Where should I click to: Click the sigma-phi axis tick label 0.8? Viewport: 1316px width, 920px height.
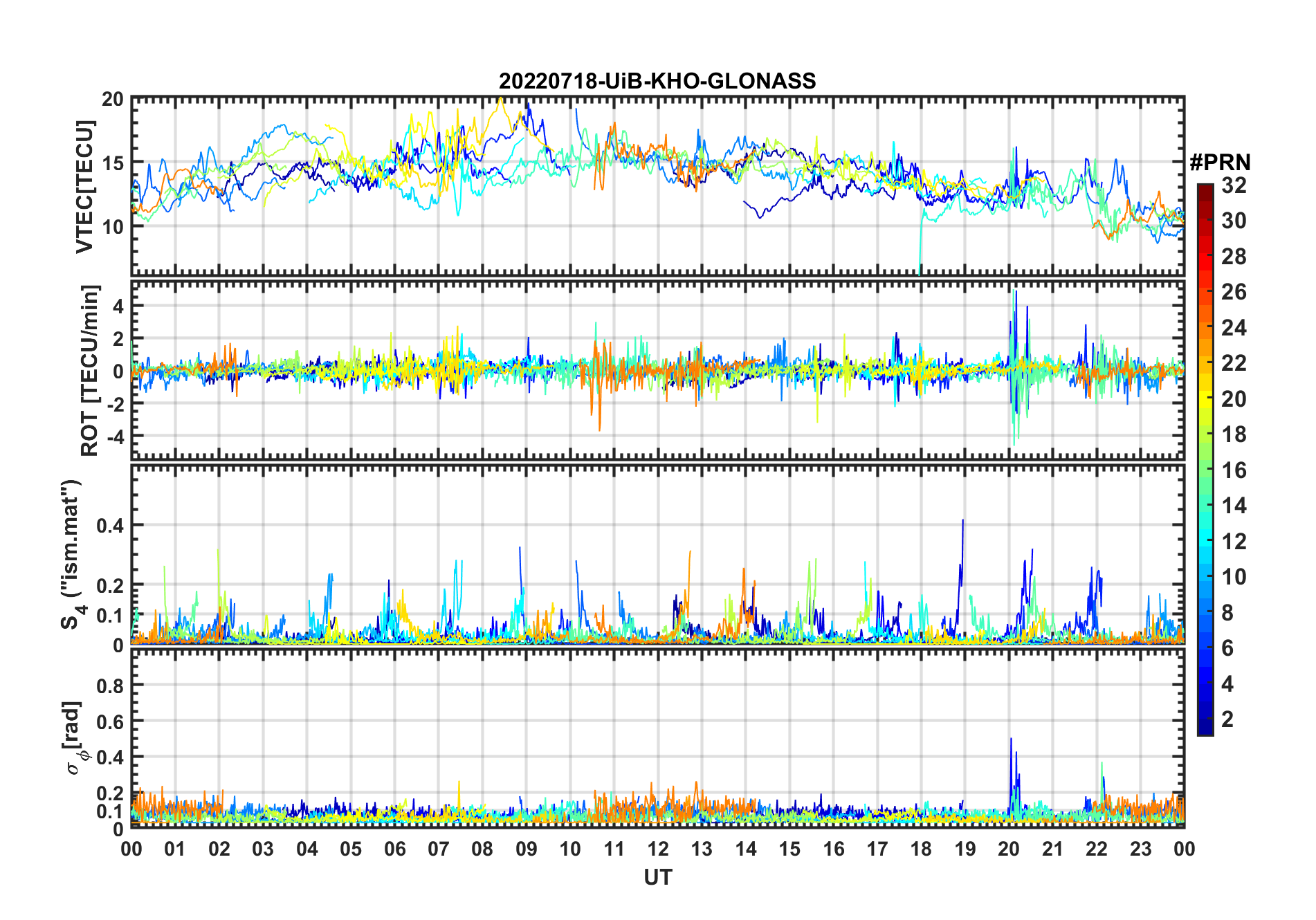point(111,686)
